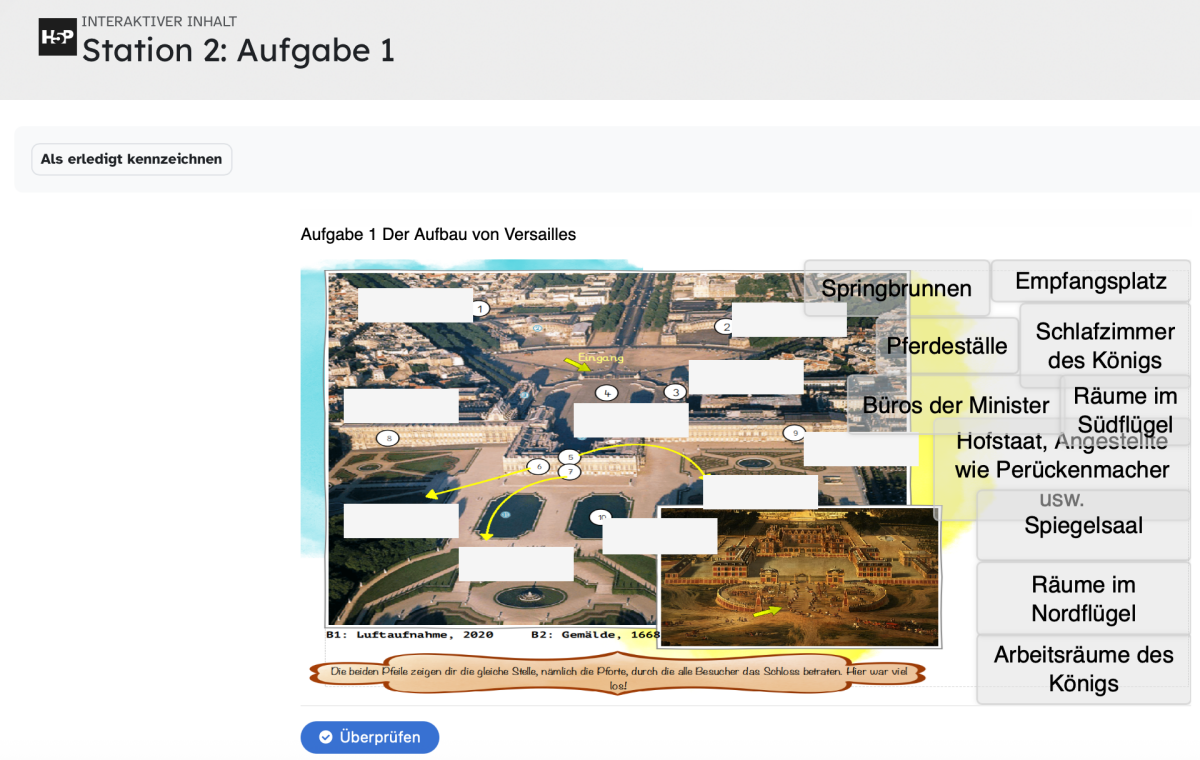Screen dimensions: 1200x760
Task: Select the Springbrunnen draggable label
Action: (x=896, y=289)
